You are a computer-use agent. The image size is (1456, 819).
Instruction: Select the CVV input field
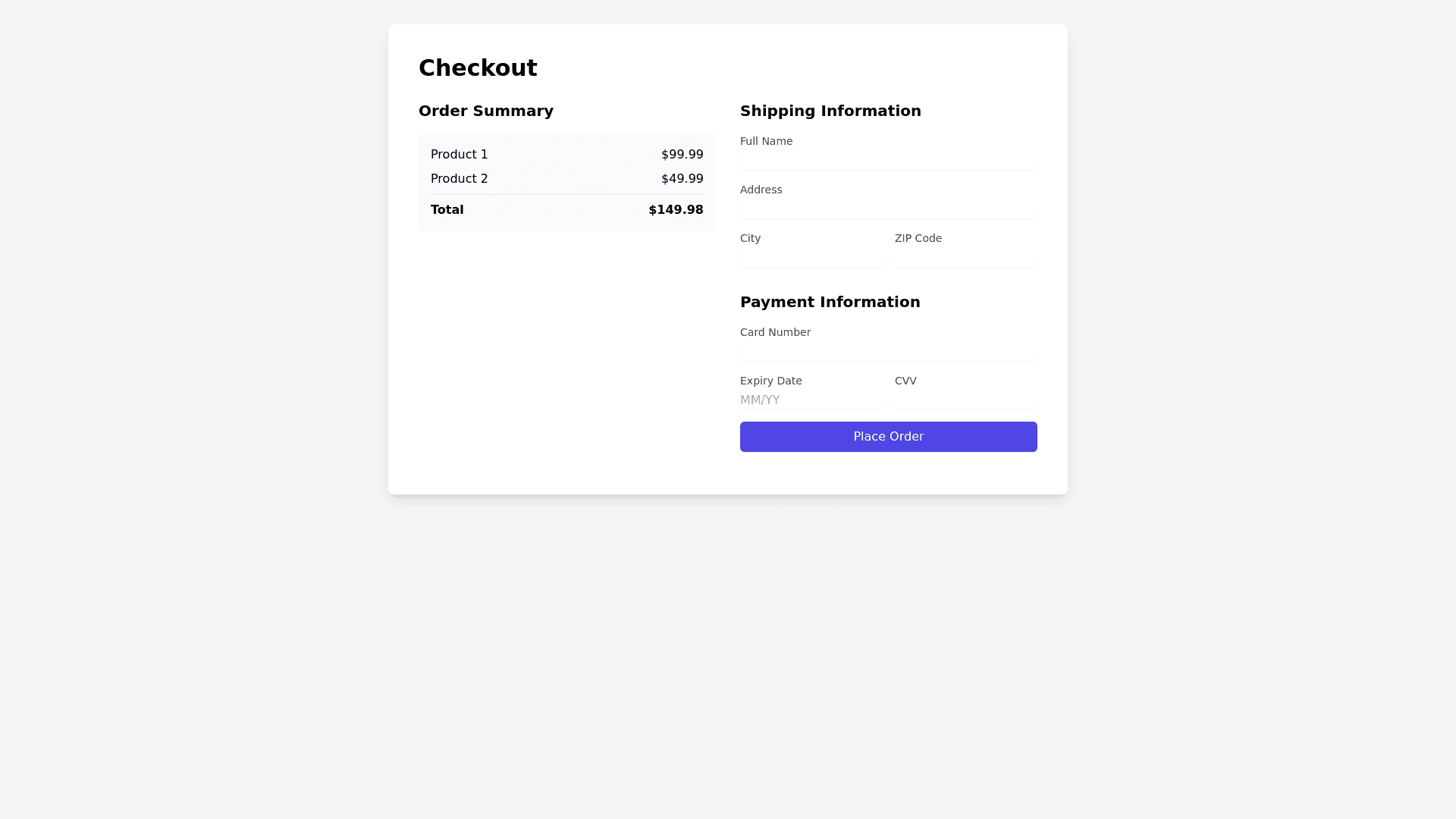(965, 400)
